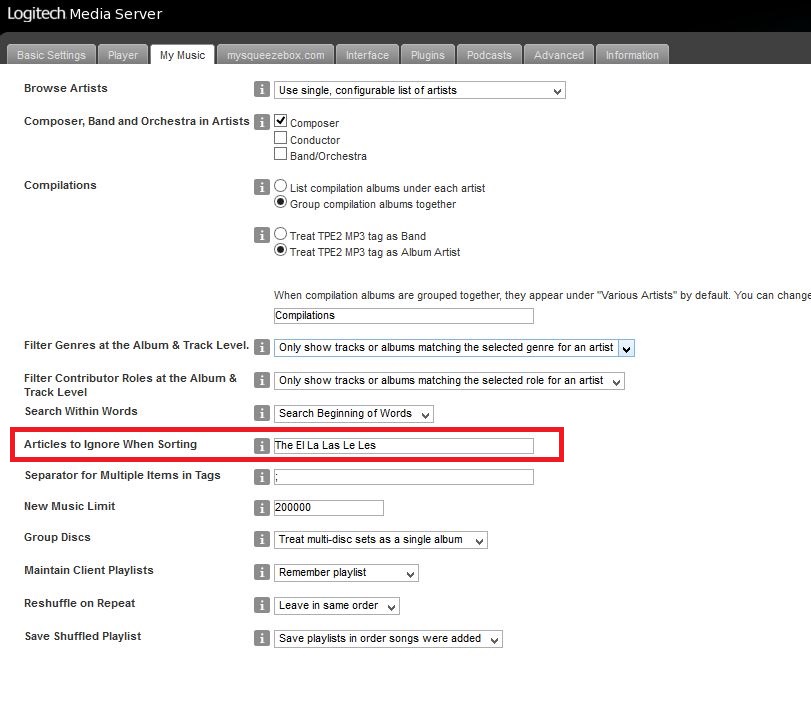
Task: Click info icon for Reshuffle on Repeat
Action: coord(262,606)
